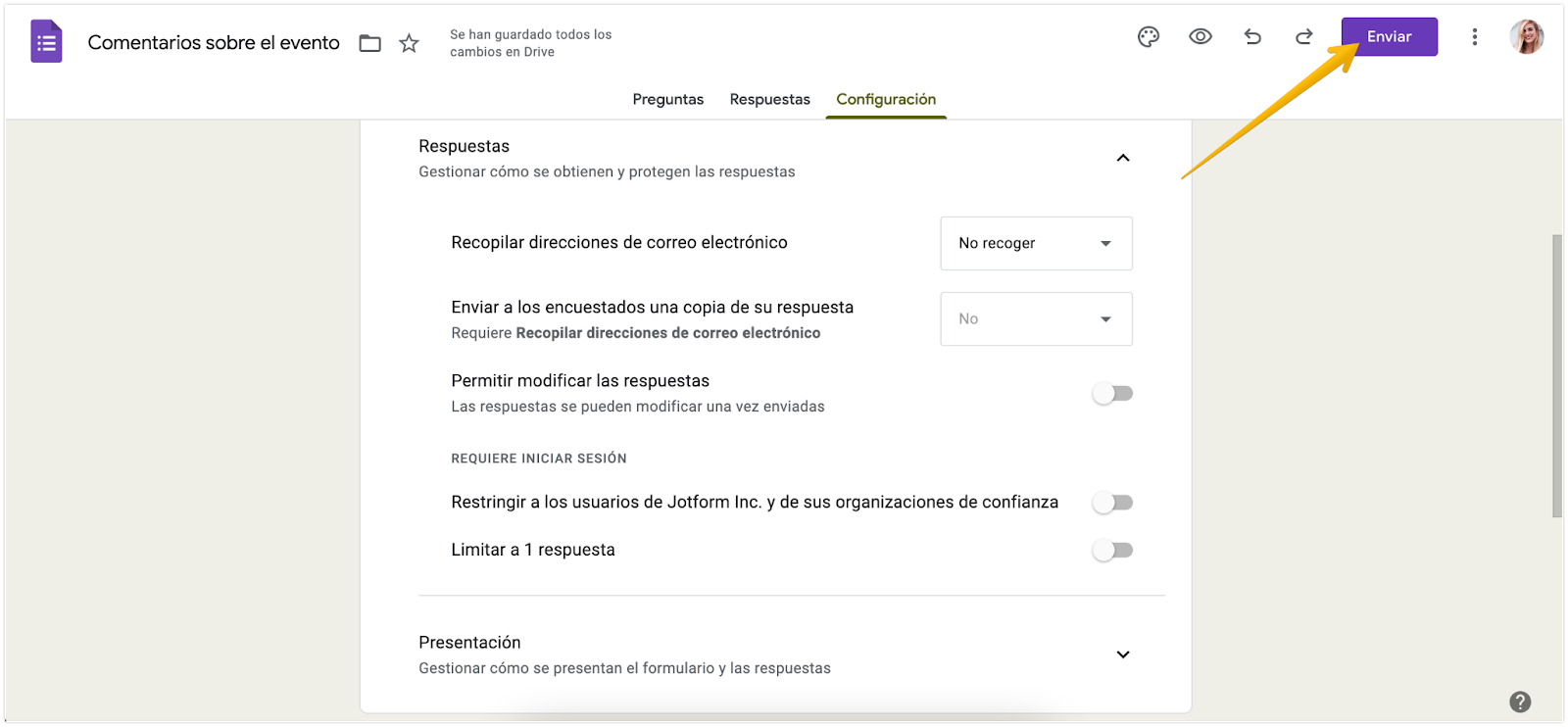Open the No recoger email dropdown
Image resolution: width=1568 pixels, height=727 pixels.
click(x=1036, y=243)
